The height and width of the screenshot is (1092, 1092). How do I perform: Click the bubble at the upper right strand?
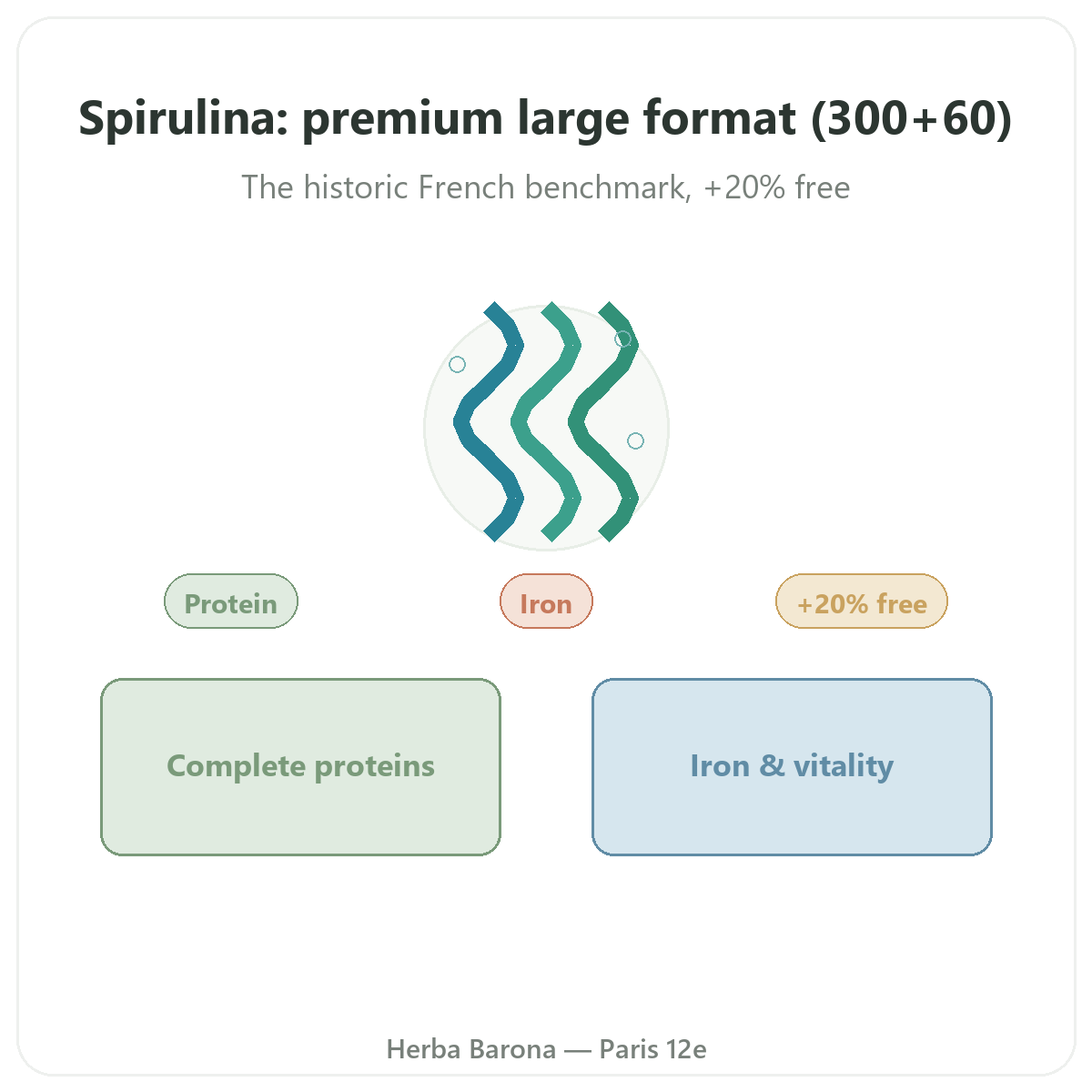623,339
